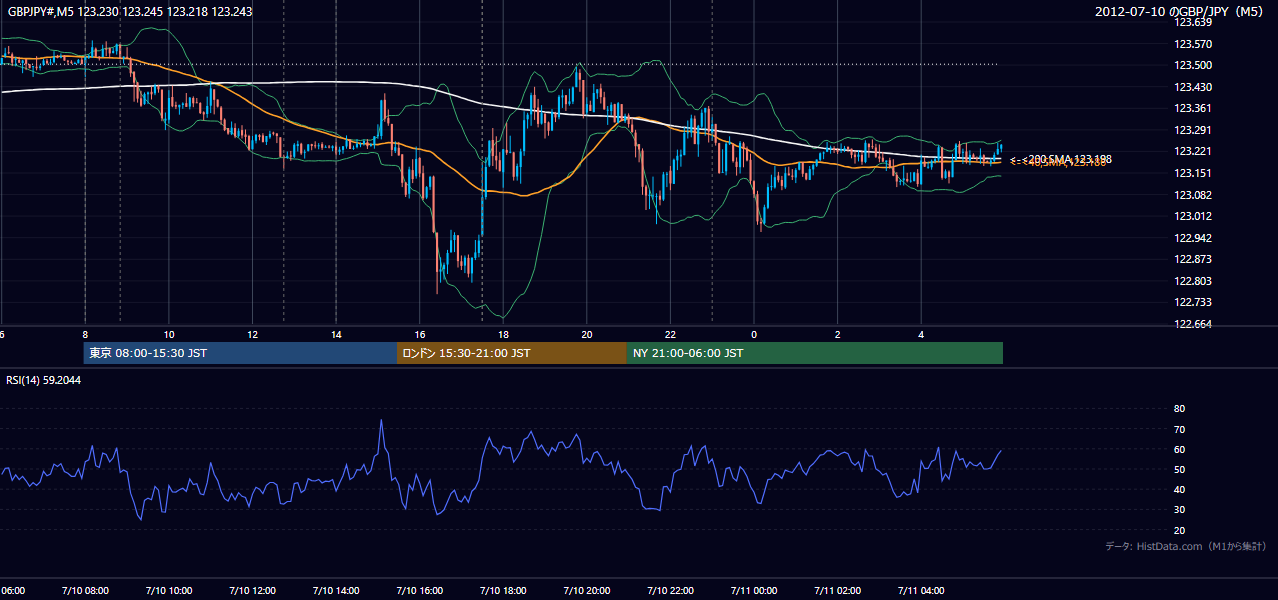Screen dimensions: 1278x600
Task: Click the 7/10 10:00 bottom time label
Action: 169,591
